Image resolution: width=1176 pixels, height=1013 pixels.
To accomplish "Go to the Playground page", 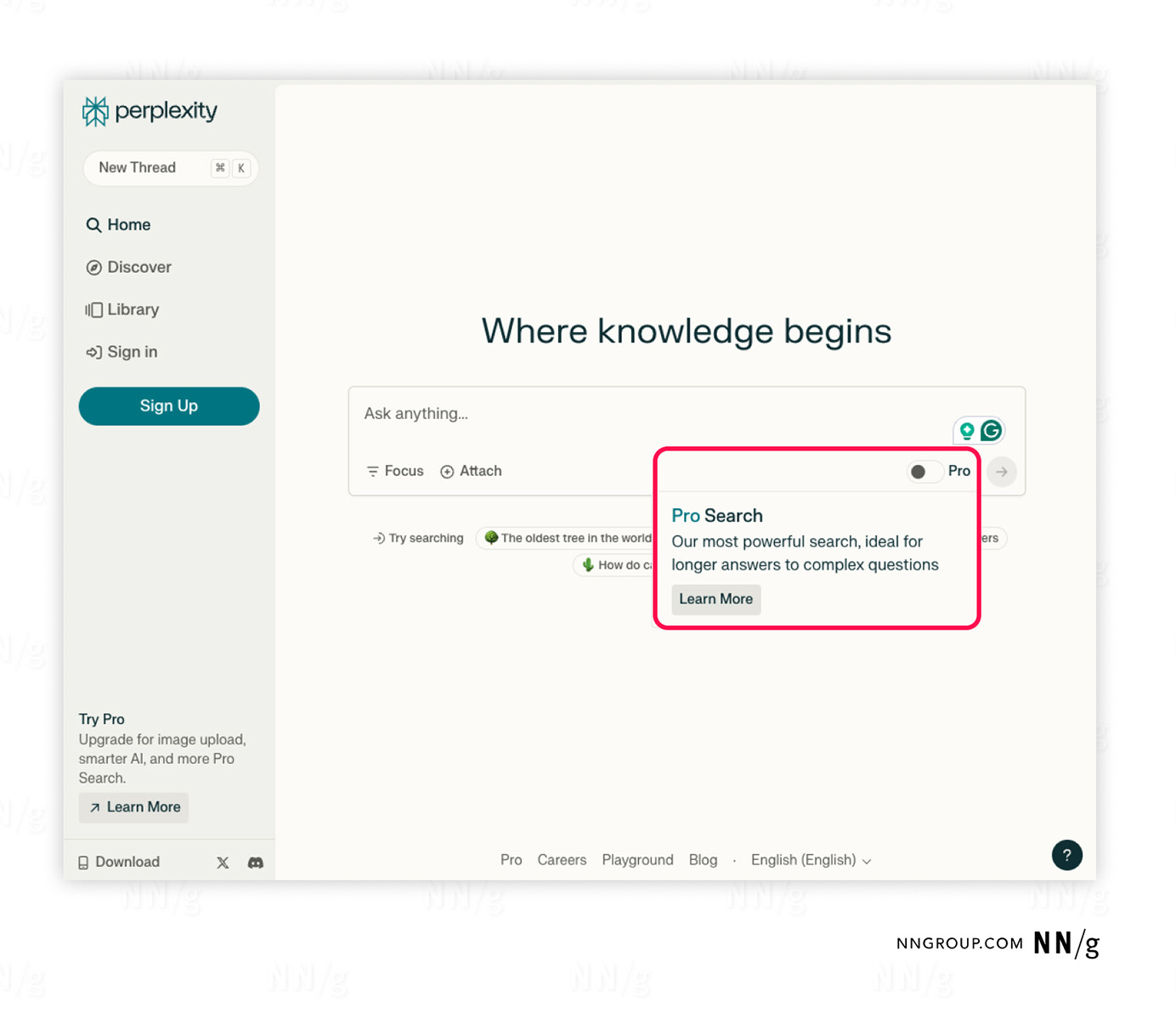I will [x=637, y=859].
